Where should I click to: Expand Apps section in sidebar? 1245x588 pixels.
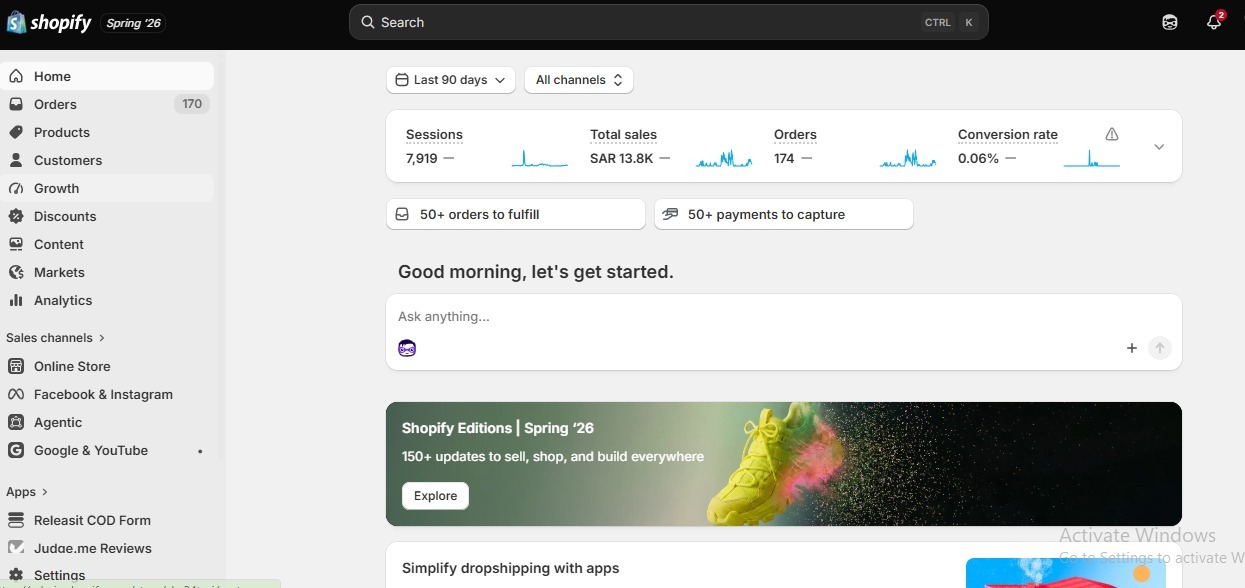27,492
